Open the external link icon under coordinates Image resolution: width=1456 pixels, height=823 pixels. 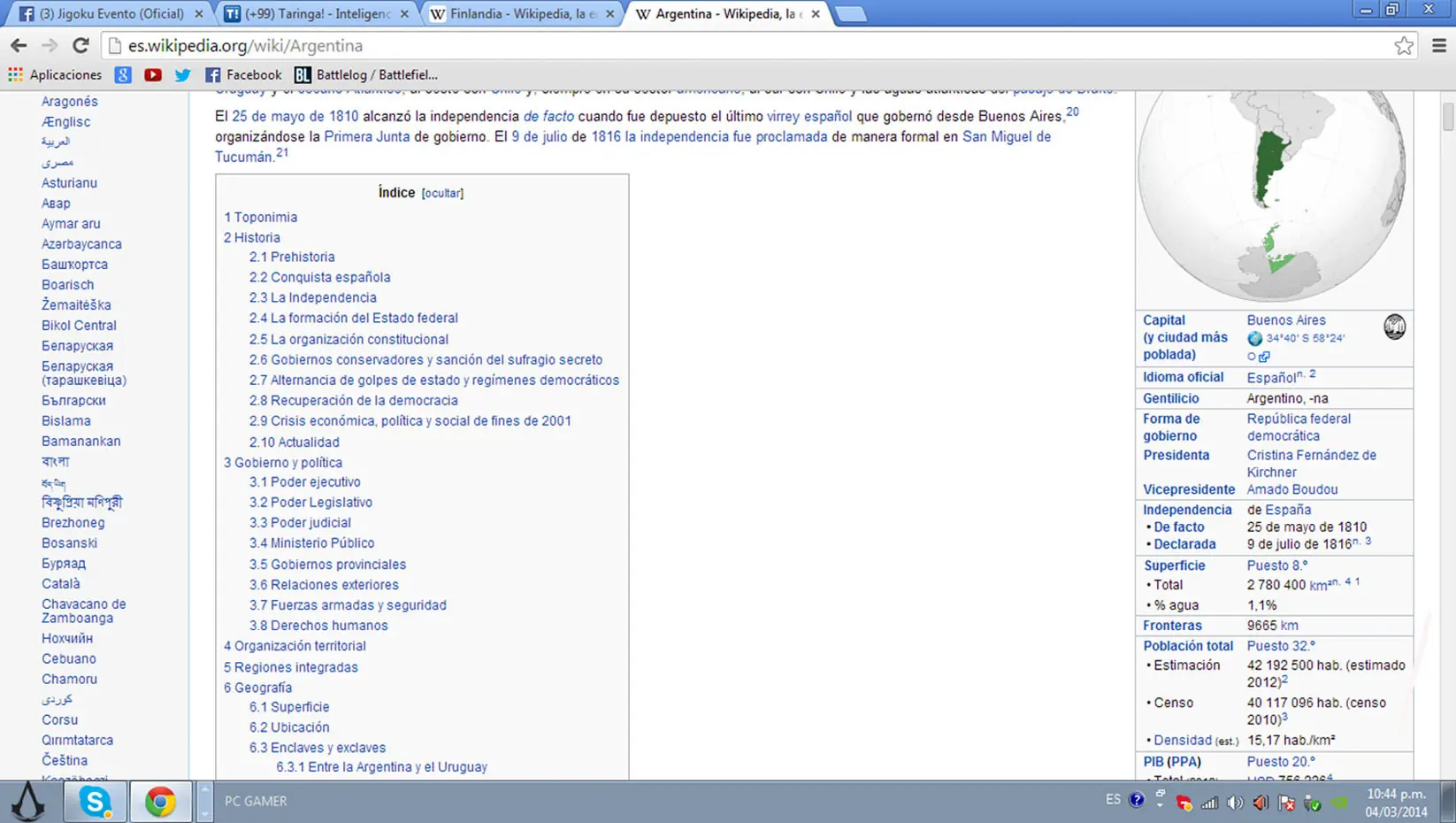[1264, 357]
